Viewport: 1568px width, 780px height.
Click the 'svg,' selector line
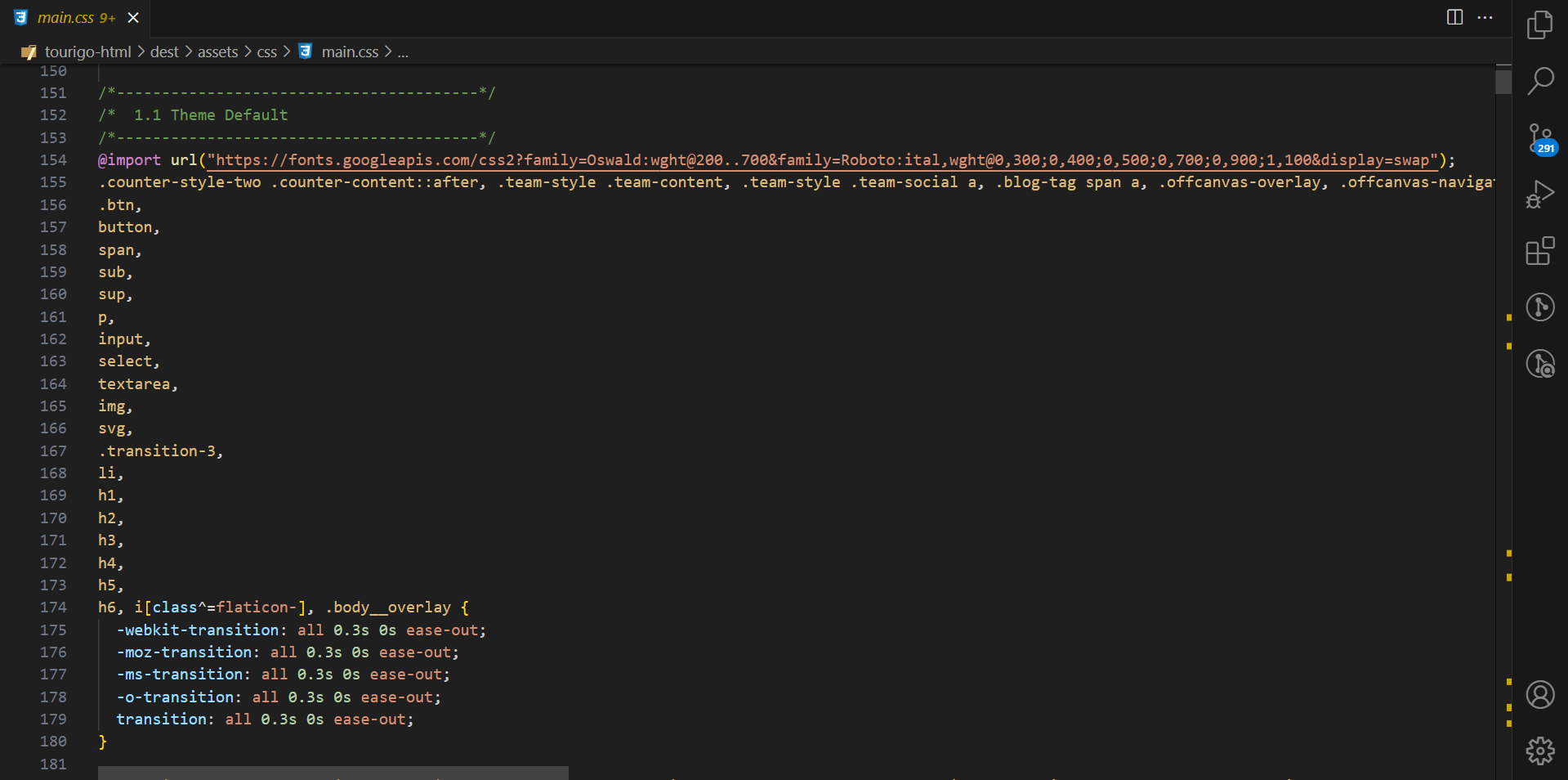click(115, 428)
